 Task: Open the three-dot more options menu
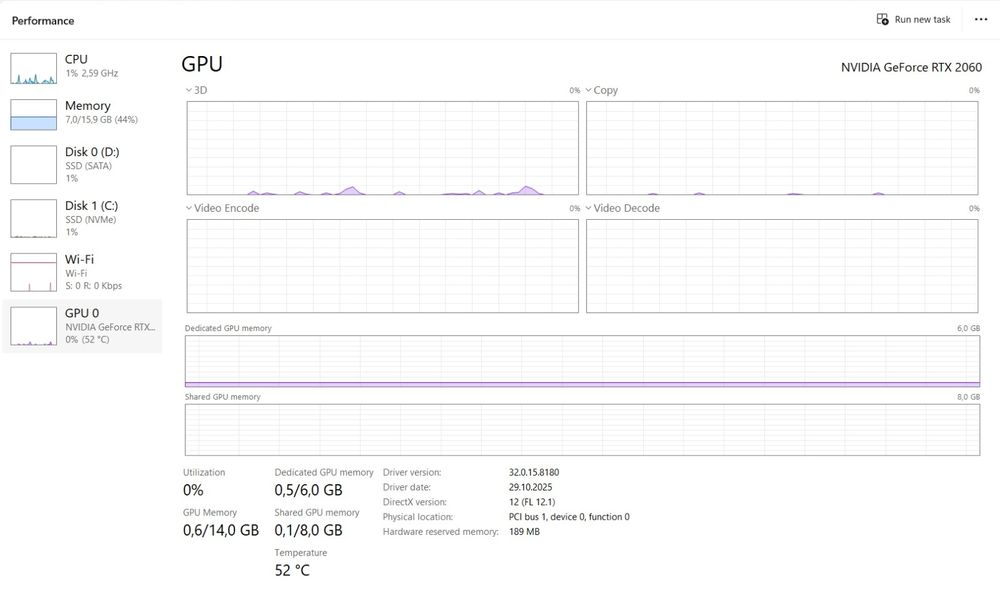pyautogui.click(x=980, y=19)
